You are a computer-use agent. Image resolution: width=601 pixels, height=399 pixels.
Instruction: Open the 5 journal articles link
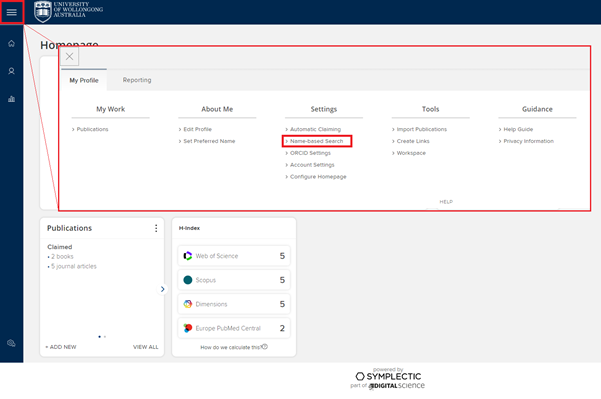coord(74,266)
